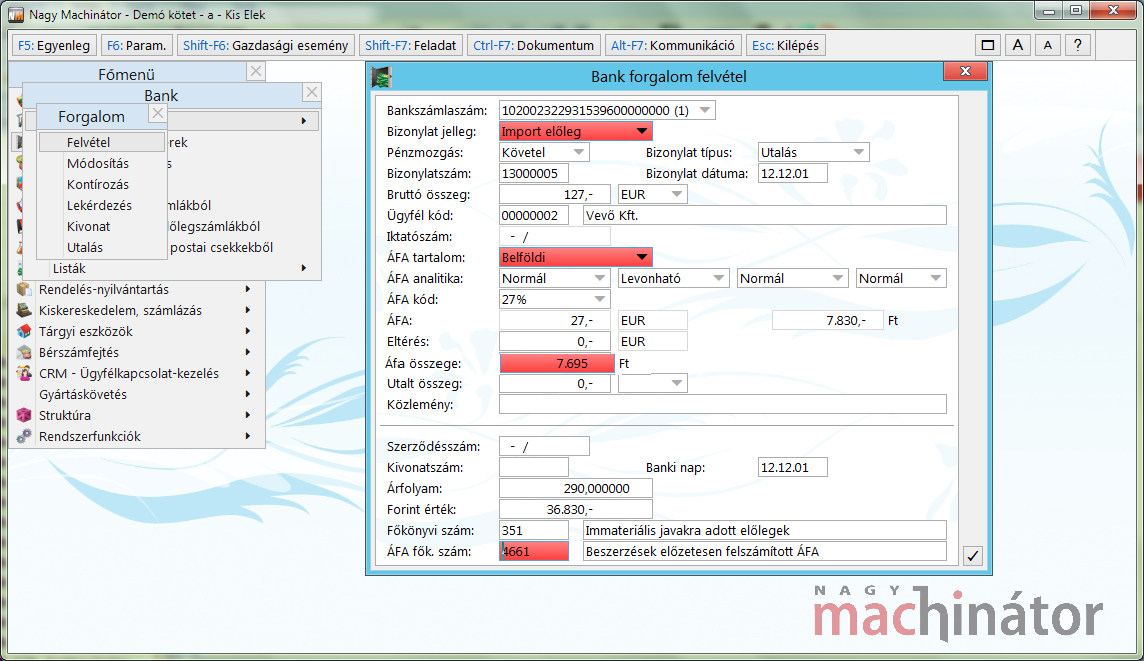The height and width of the screenshot is (661, 1144).
Task: Click Esc: Kilépés to exit
Action: 785,45
